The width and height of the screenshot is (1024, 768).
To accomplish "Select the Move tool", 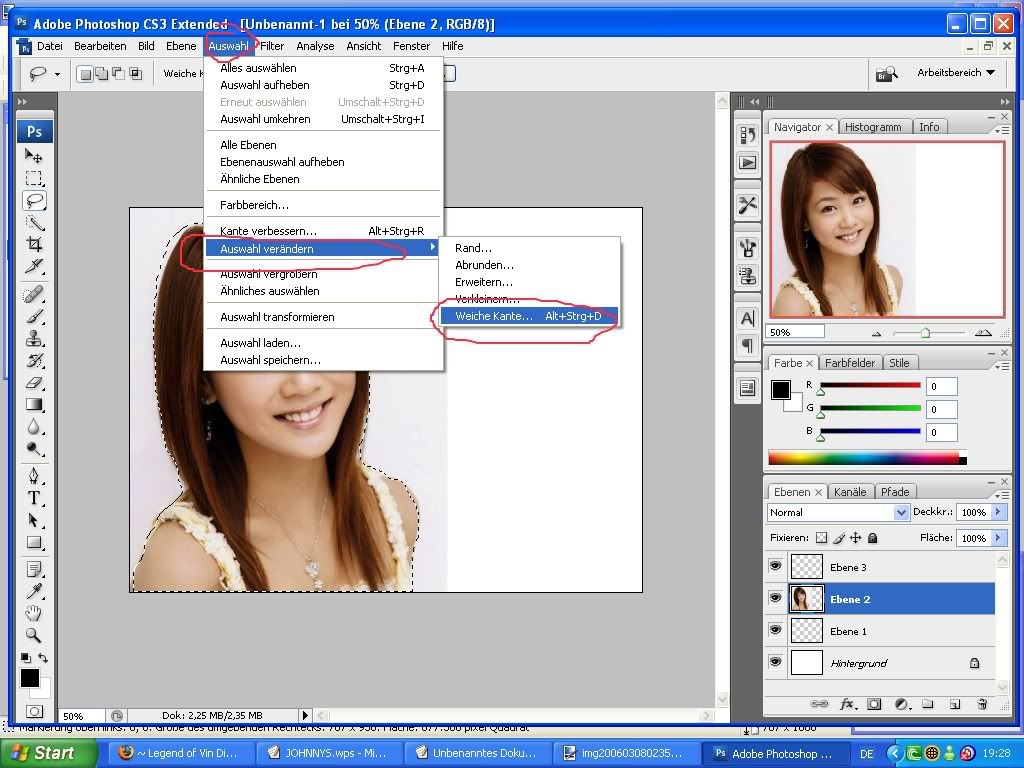I will (34, 156).
